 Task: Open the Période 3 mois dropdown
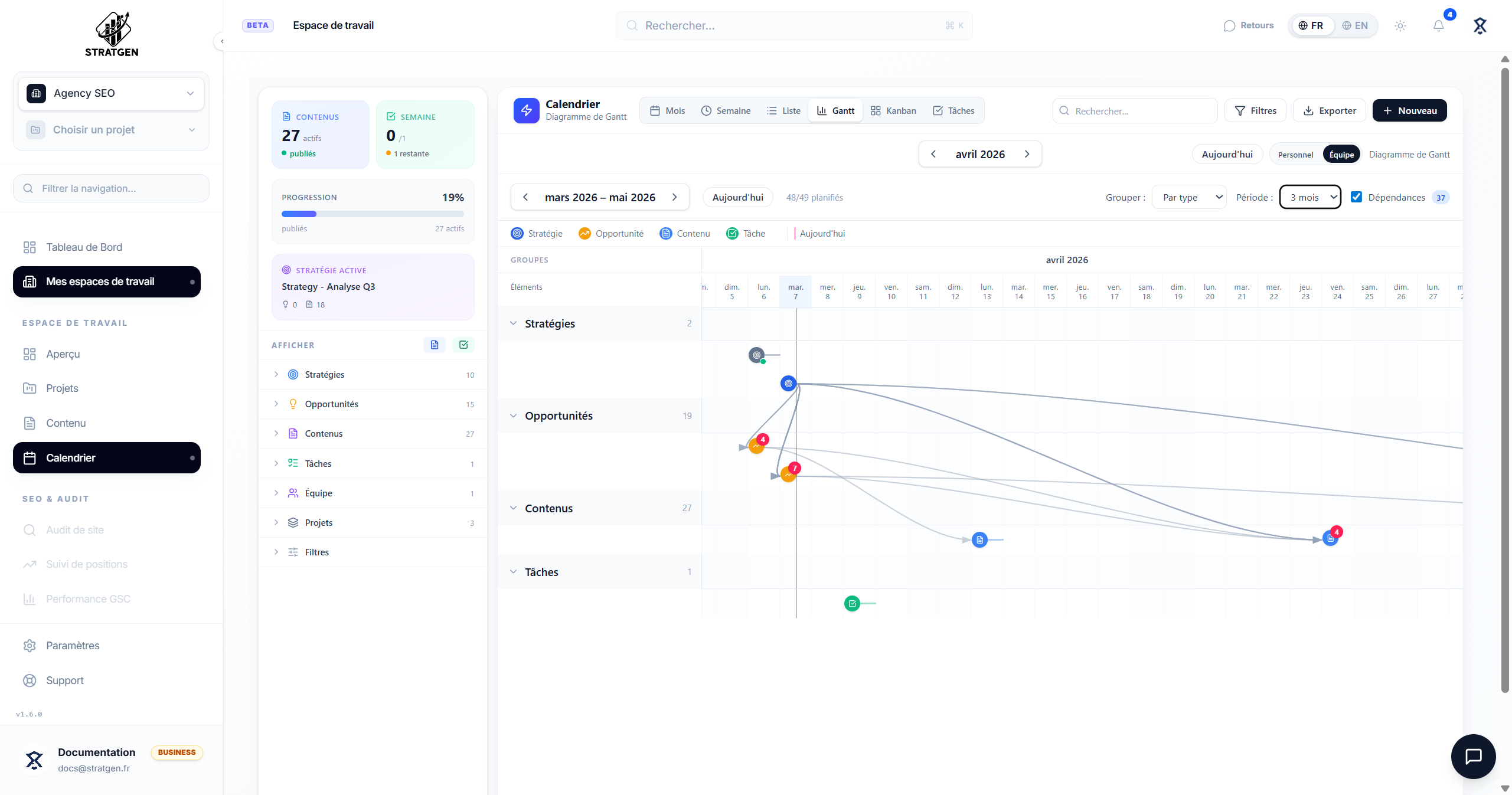point(1310,197)
